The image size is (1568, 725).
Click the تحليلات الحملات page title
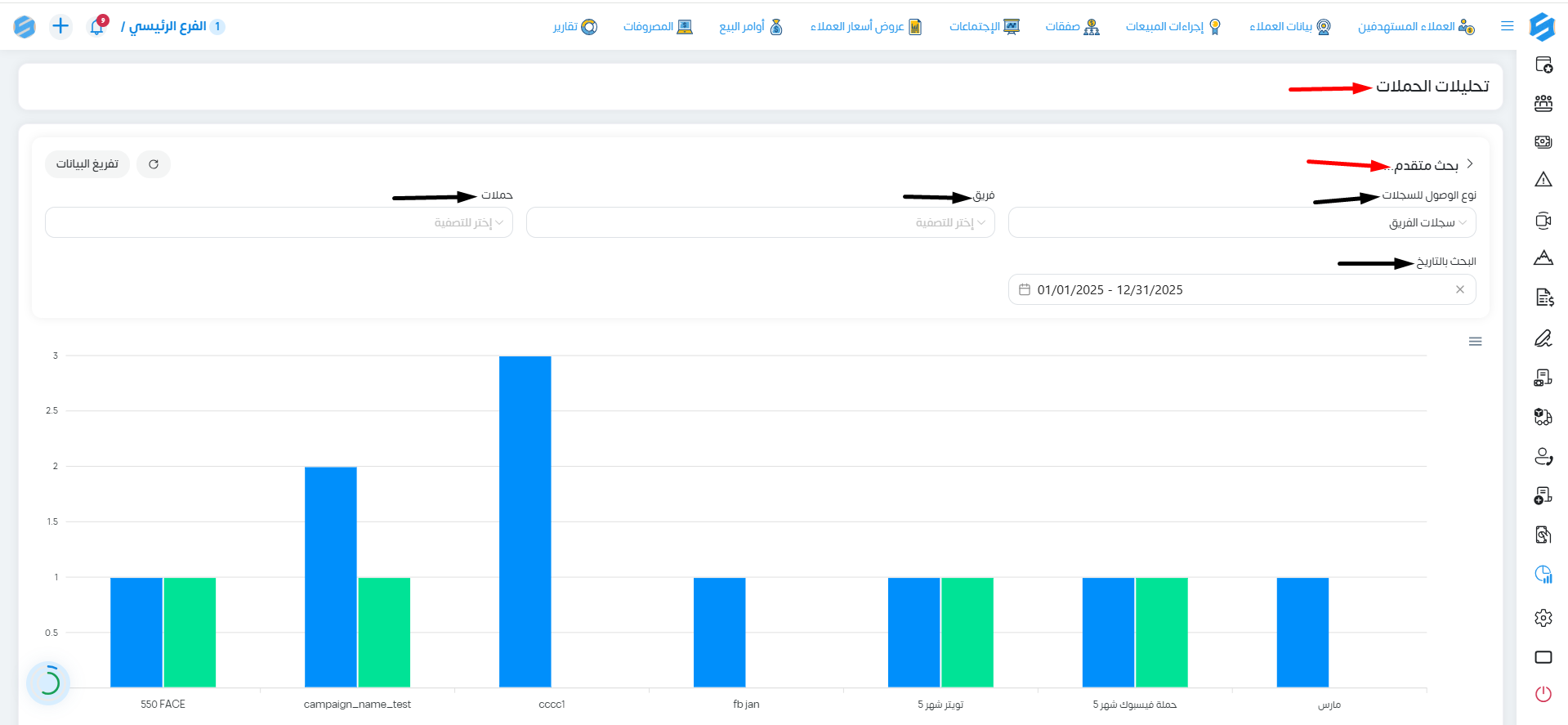(1432, 86)
